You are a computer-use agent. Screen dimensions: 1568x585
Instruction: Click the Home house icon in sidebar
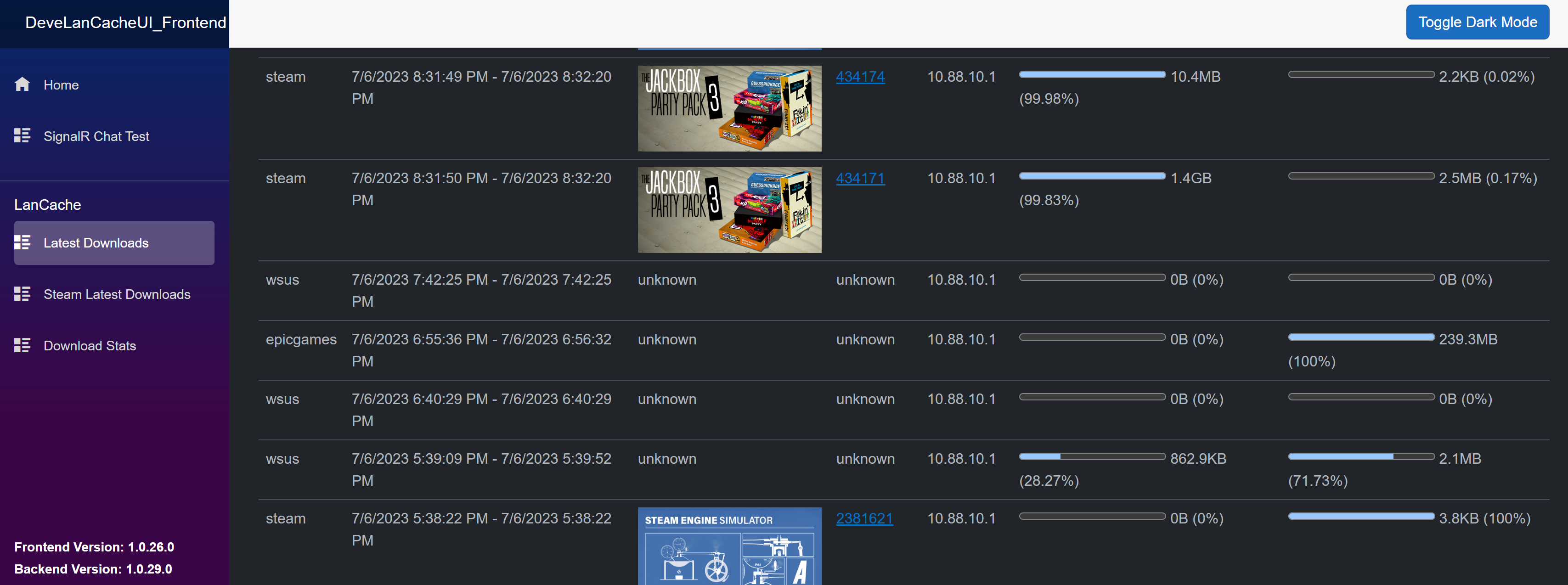pos(22,84)
